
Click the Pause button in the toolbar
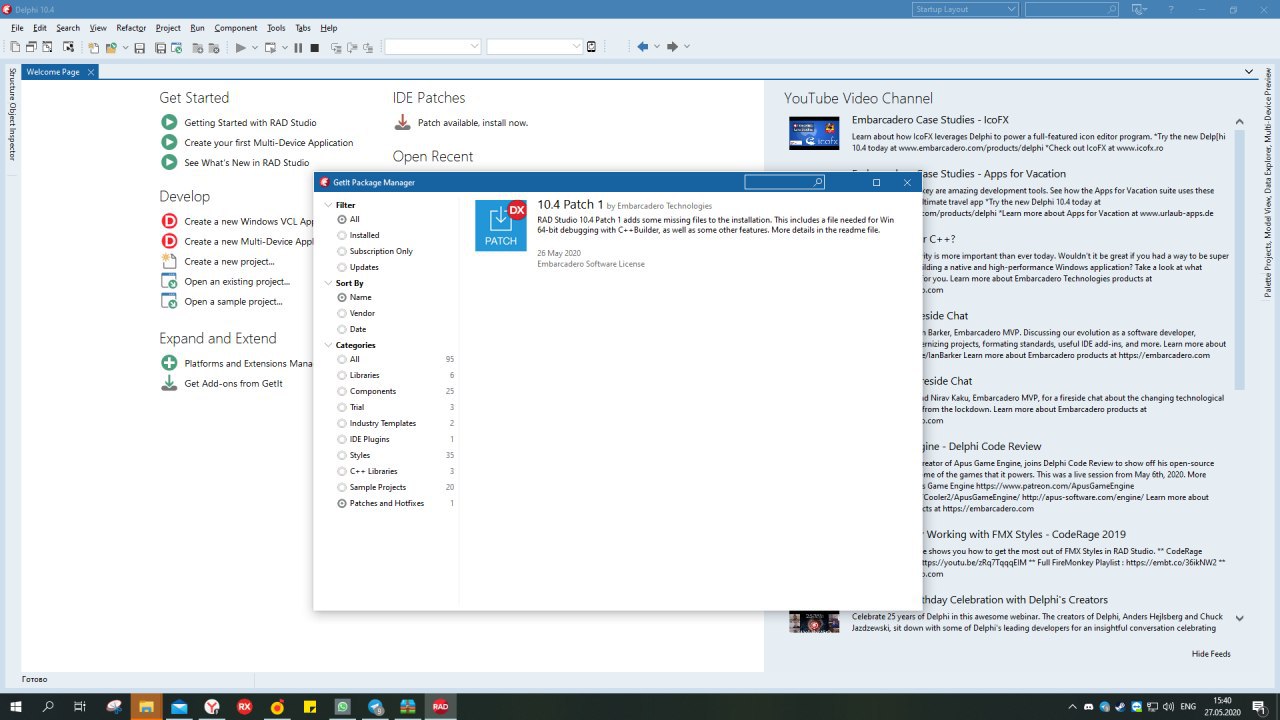pos(298,47)
